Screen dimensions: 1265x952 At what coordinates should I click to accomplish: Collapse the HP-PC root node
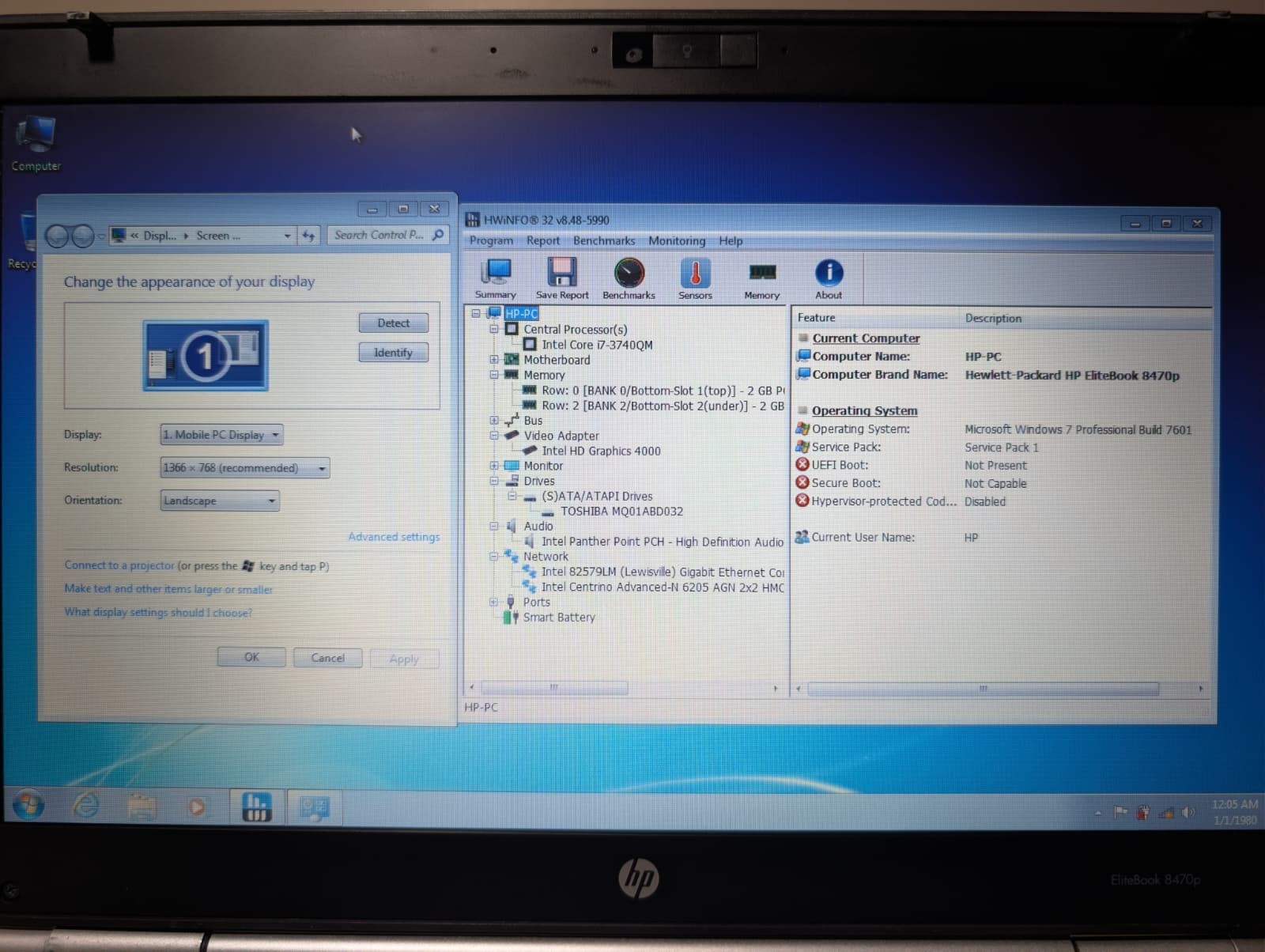click(476, 313)
